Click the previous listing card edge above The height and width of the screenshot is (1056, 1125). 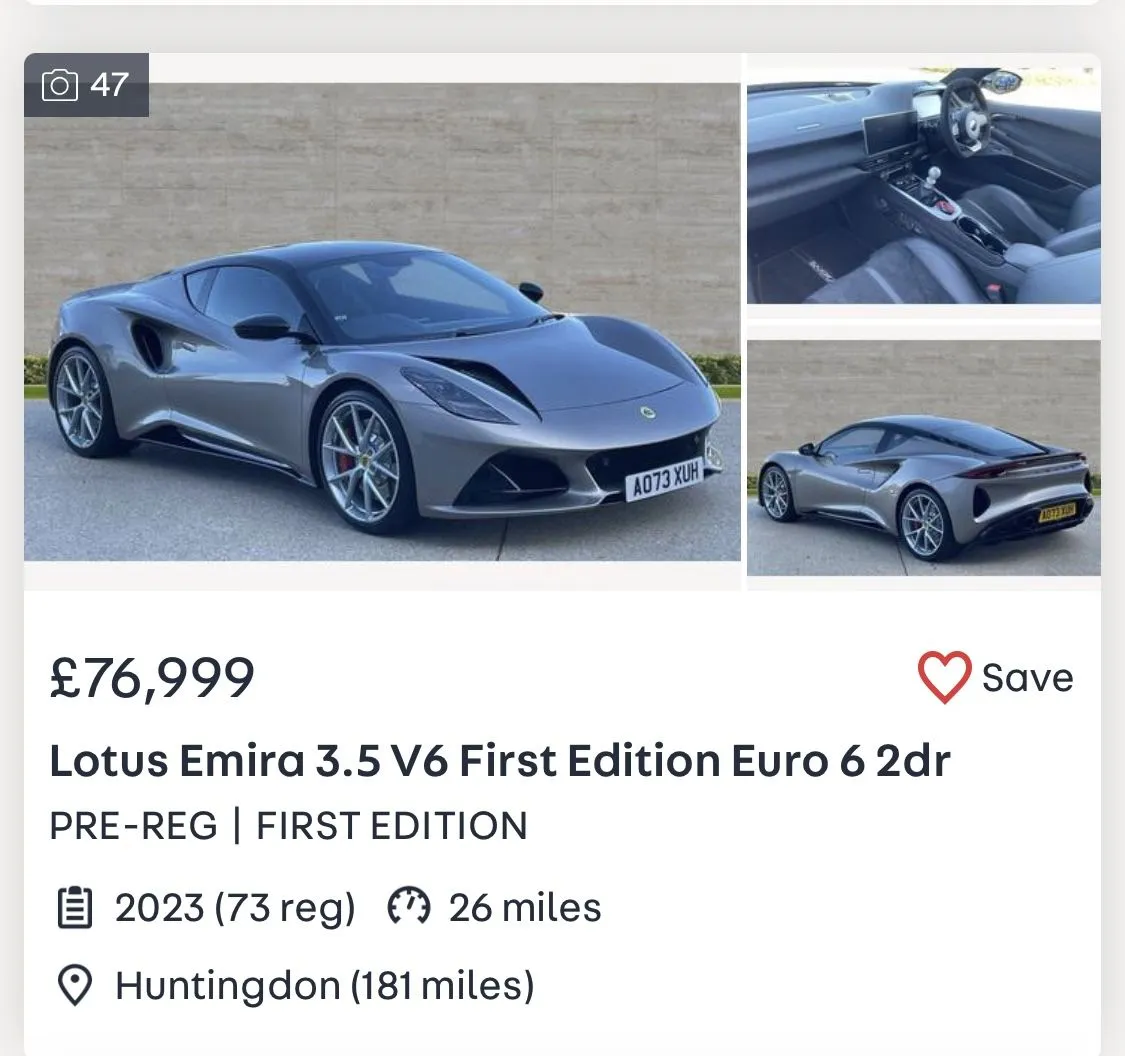point(562,2)
